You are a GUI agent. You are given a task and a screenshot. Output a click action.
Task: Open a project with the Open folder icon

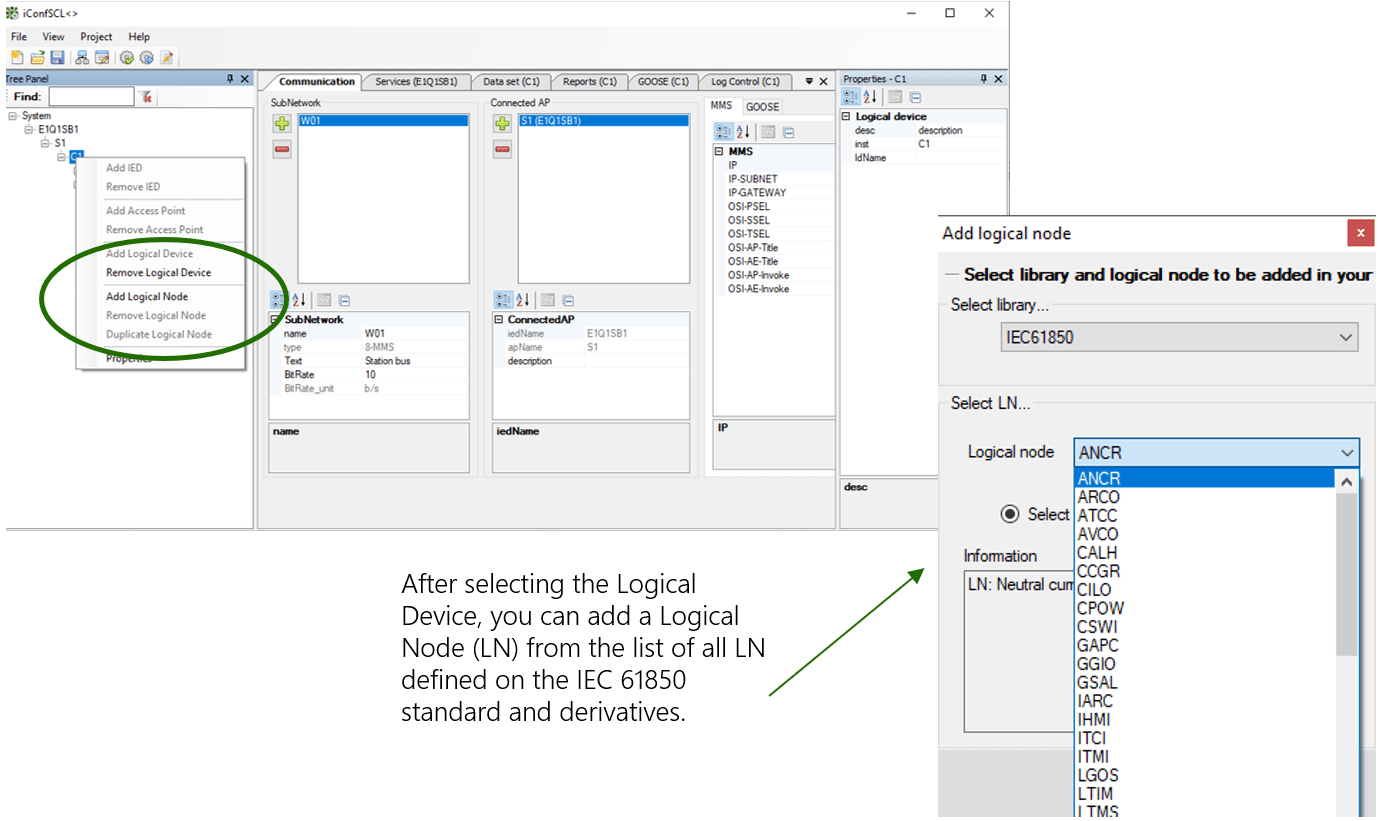(x=37, y=57)
